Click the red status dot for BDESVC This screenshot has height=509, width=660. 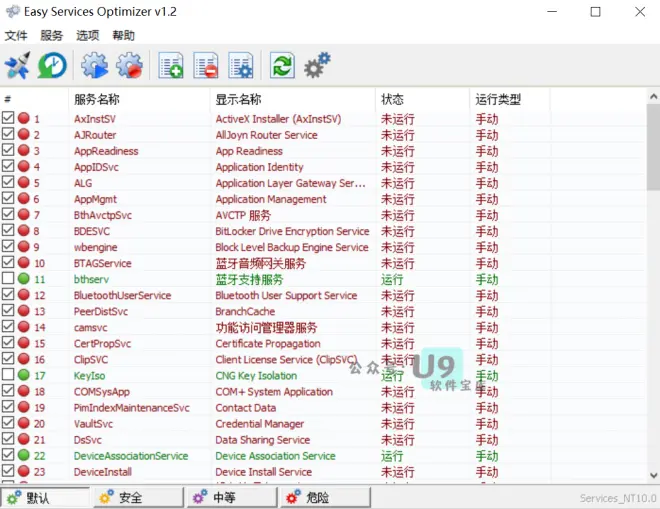click(24, 230)
